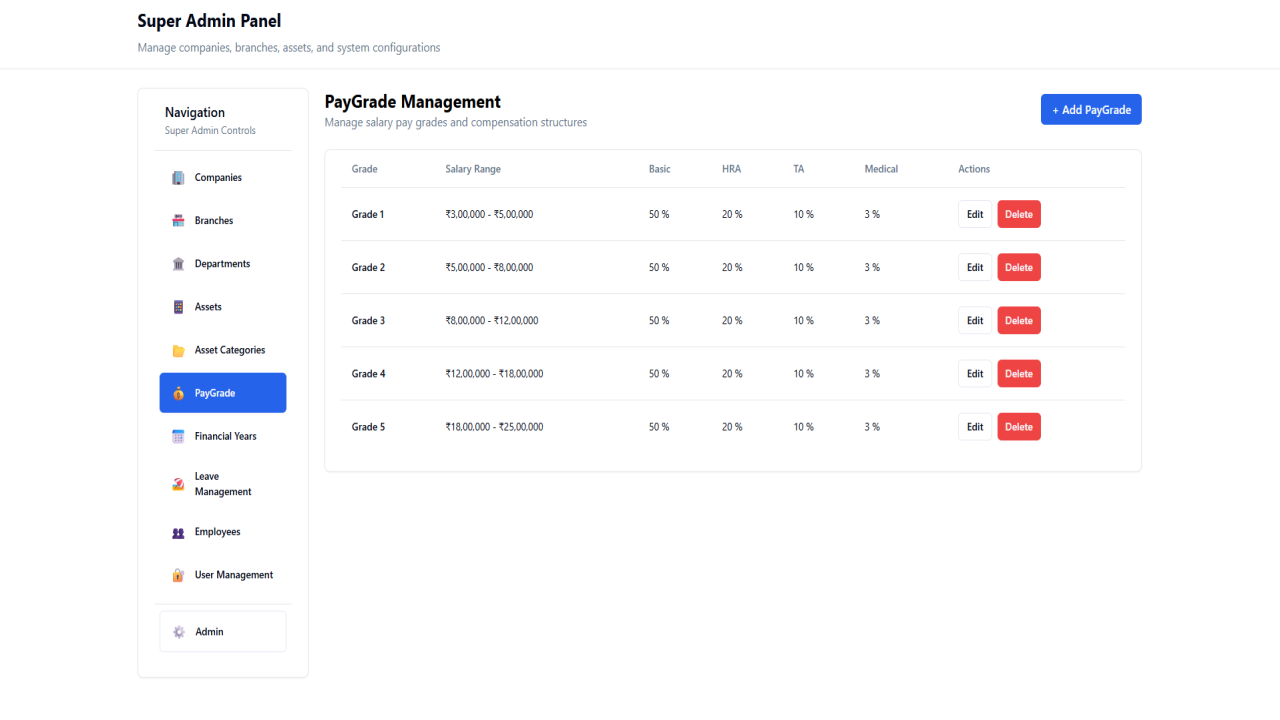Click the Employees people icon
1280x720 pixels.
[178, 532]
